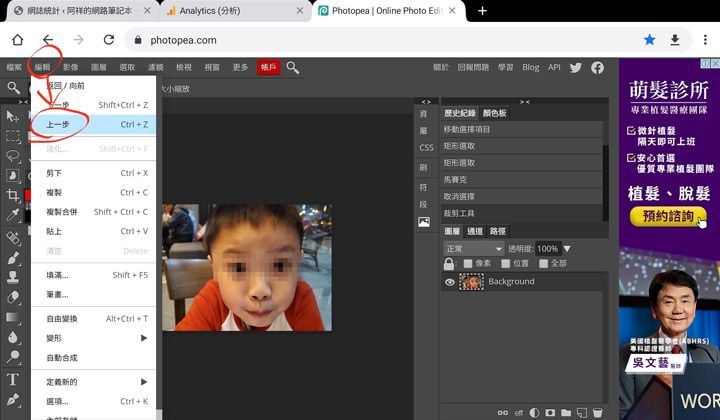Toggle the 像素 lock checkbox
720x420 pixels.
click(x=468, y=264)
